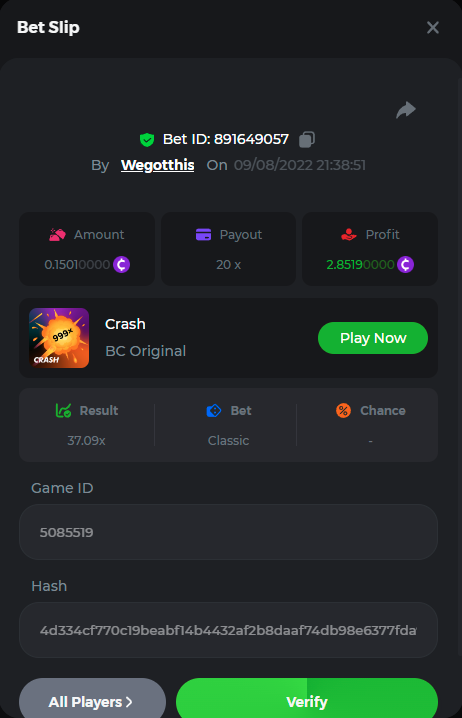
Task: Copy the Bet ID with copy icon
Action: (307, 139)
